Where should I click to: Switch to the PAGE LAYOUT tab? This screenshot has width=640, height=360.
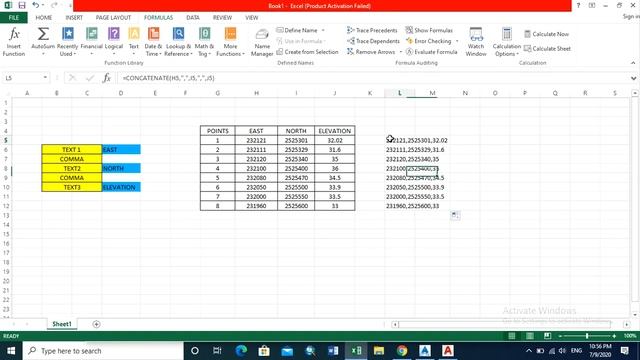click(x=113, y=18)
